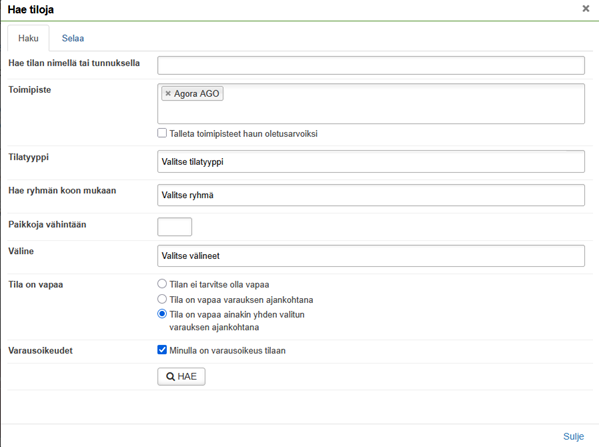The height and width of the screenshot is (447, 599).
Task: Switch to the Selaa tab
Action: [73, 38]
